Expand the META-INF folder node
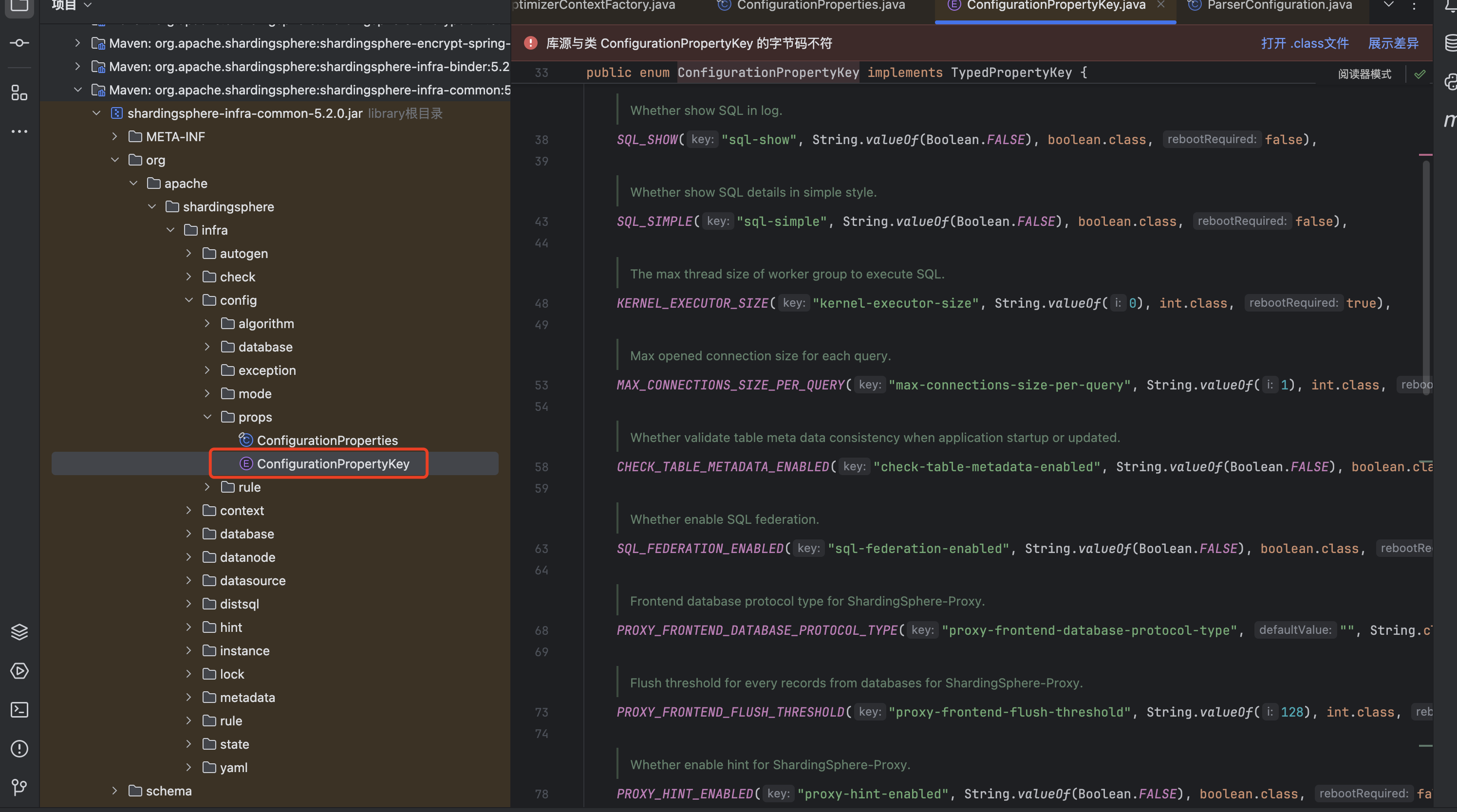Viewport: 1457px width, 812px height. click(x=115, y=136)
